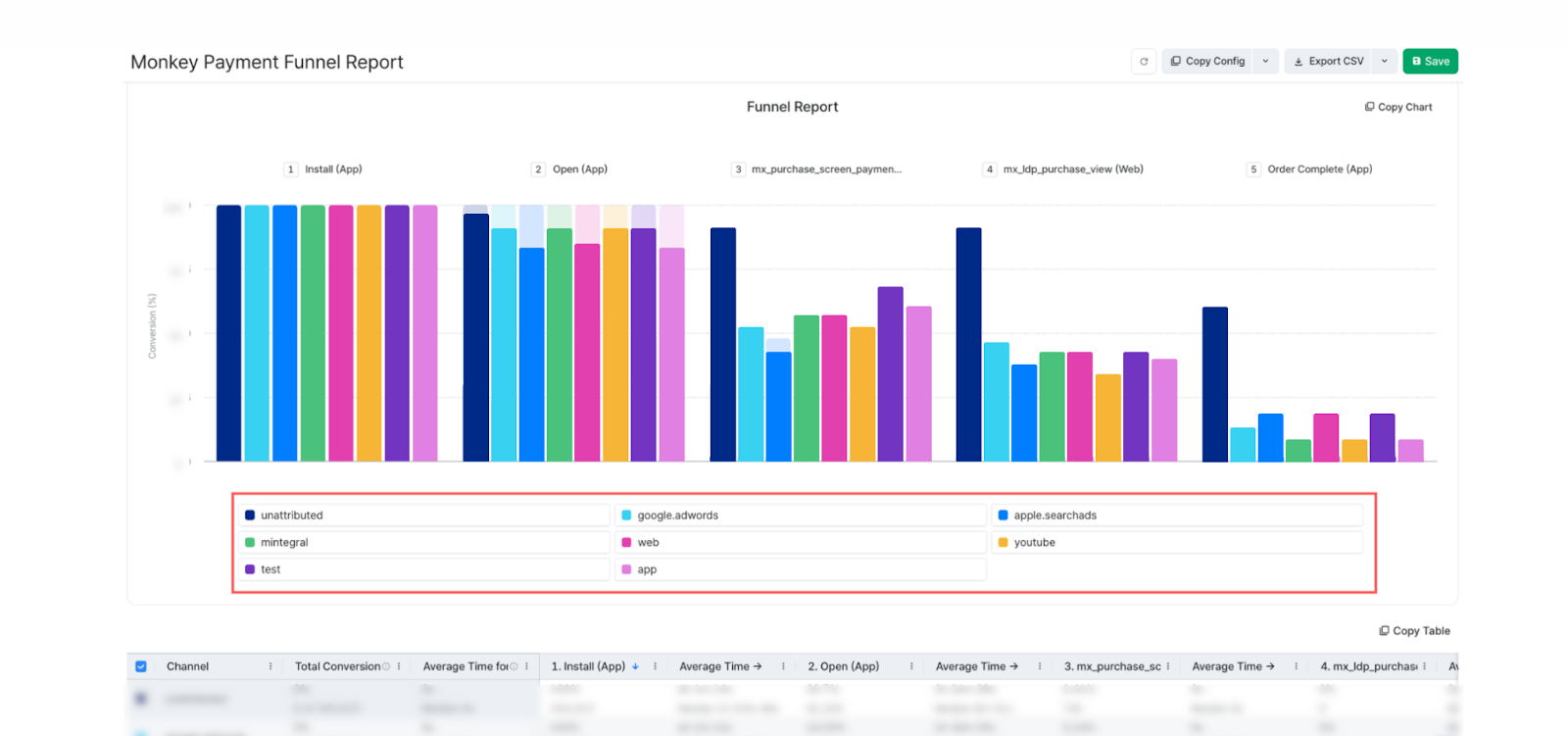Viewport: 1568px width, 736px height.
Task: Click the Copy Config button
Action: coord(1207,61)
